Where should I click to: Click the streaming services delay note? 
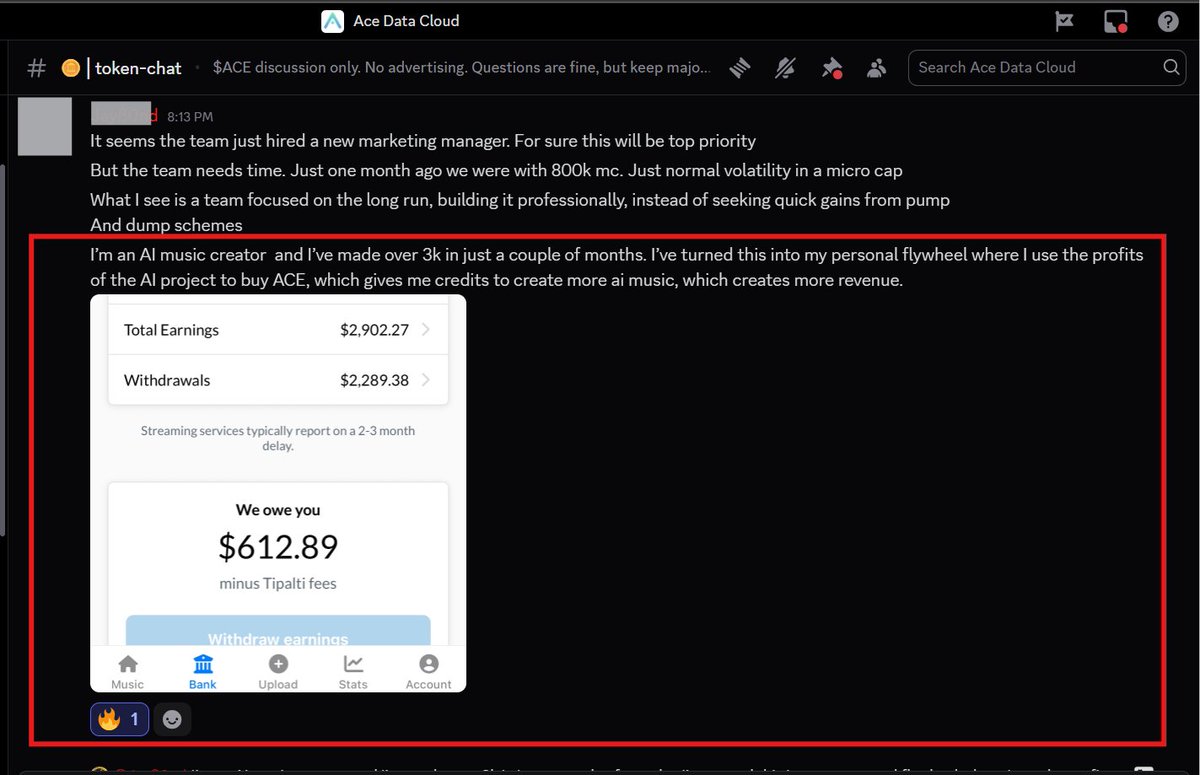278,438
